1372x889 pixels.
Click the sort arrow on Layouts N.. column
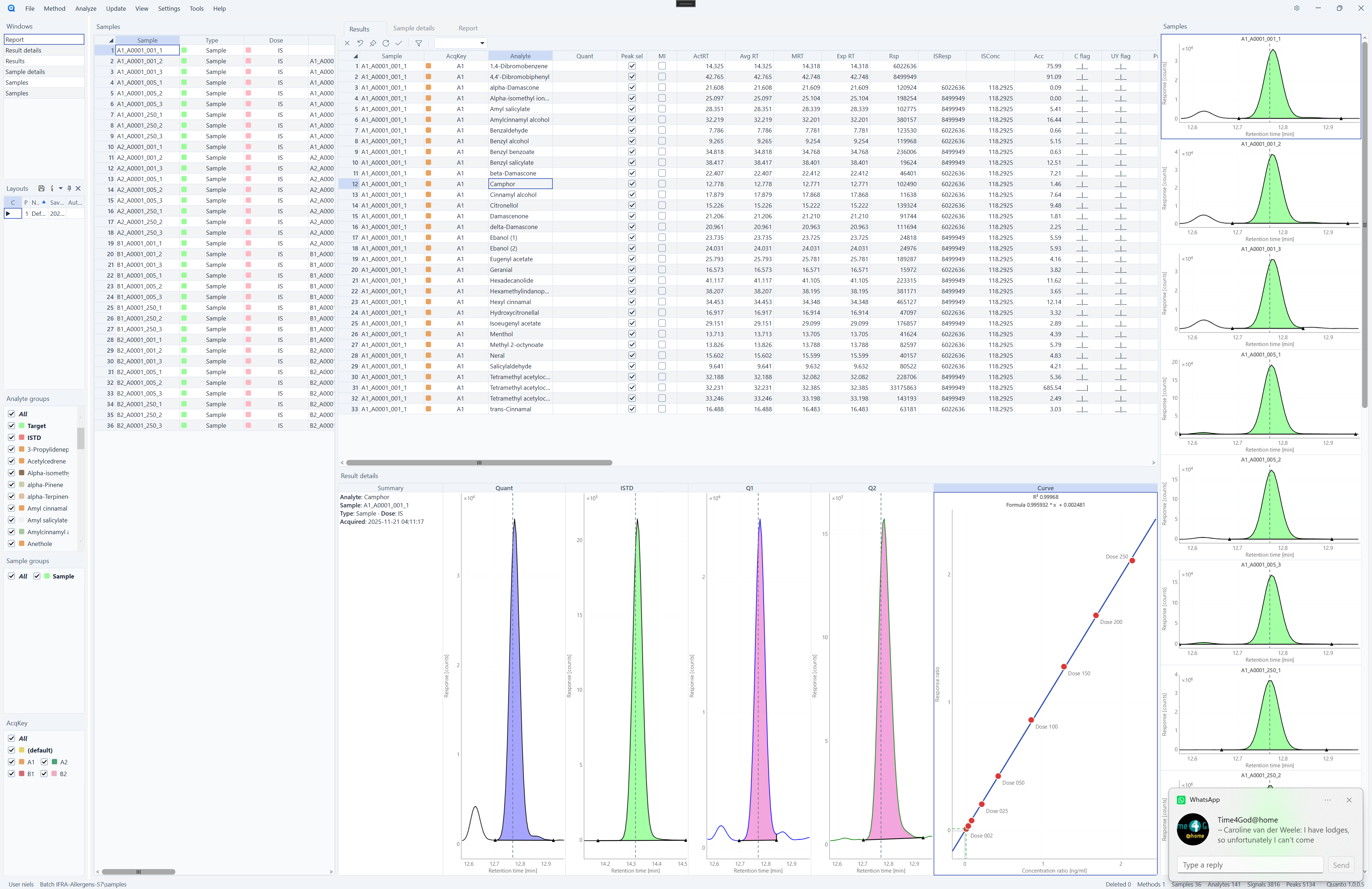(x=44, y=202)
